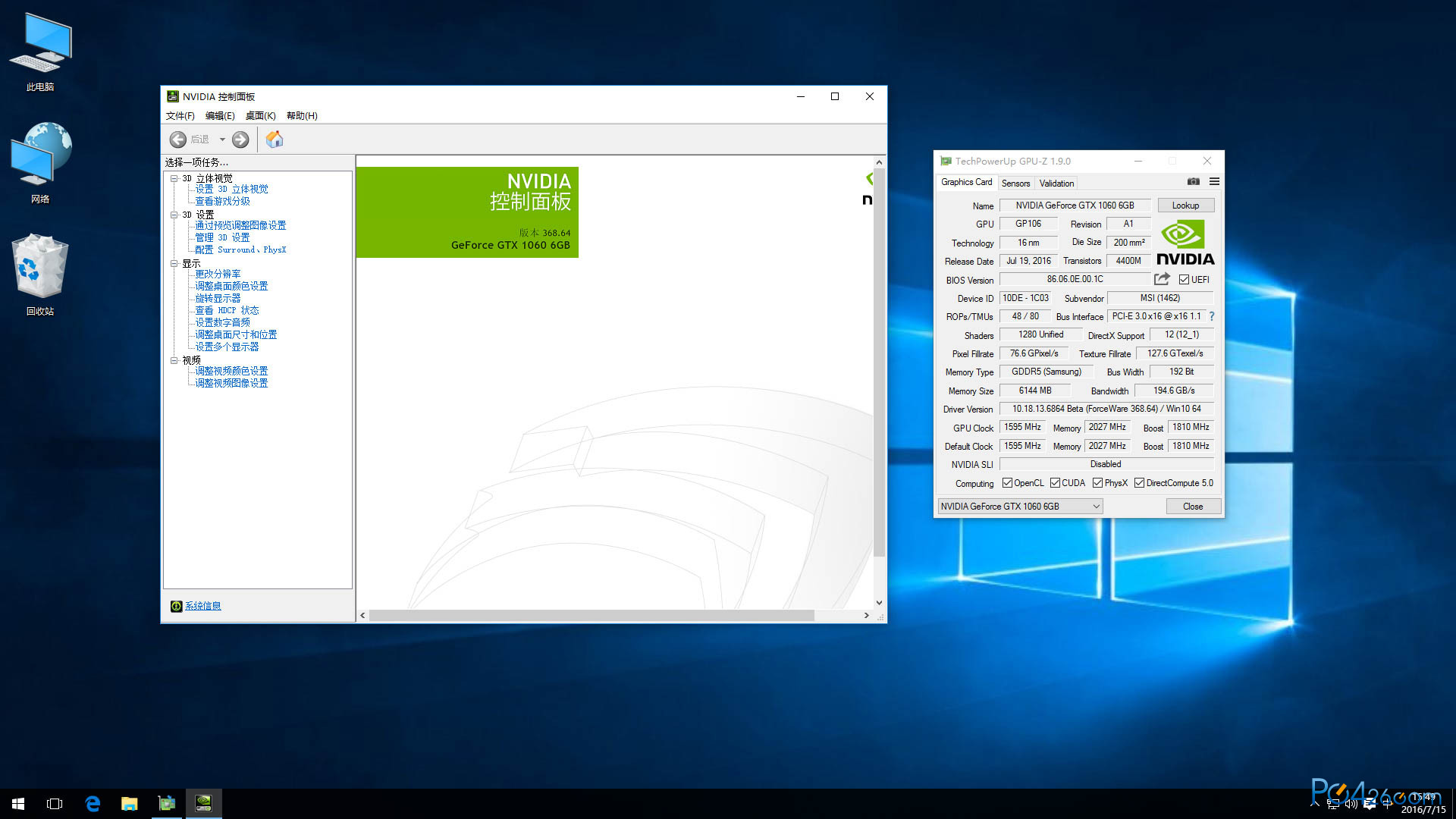This screenshot has width=1456, height=819.
Task: Click the Driver Version field
Action: coord(1106,409)
